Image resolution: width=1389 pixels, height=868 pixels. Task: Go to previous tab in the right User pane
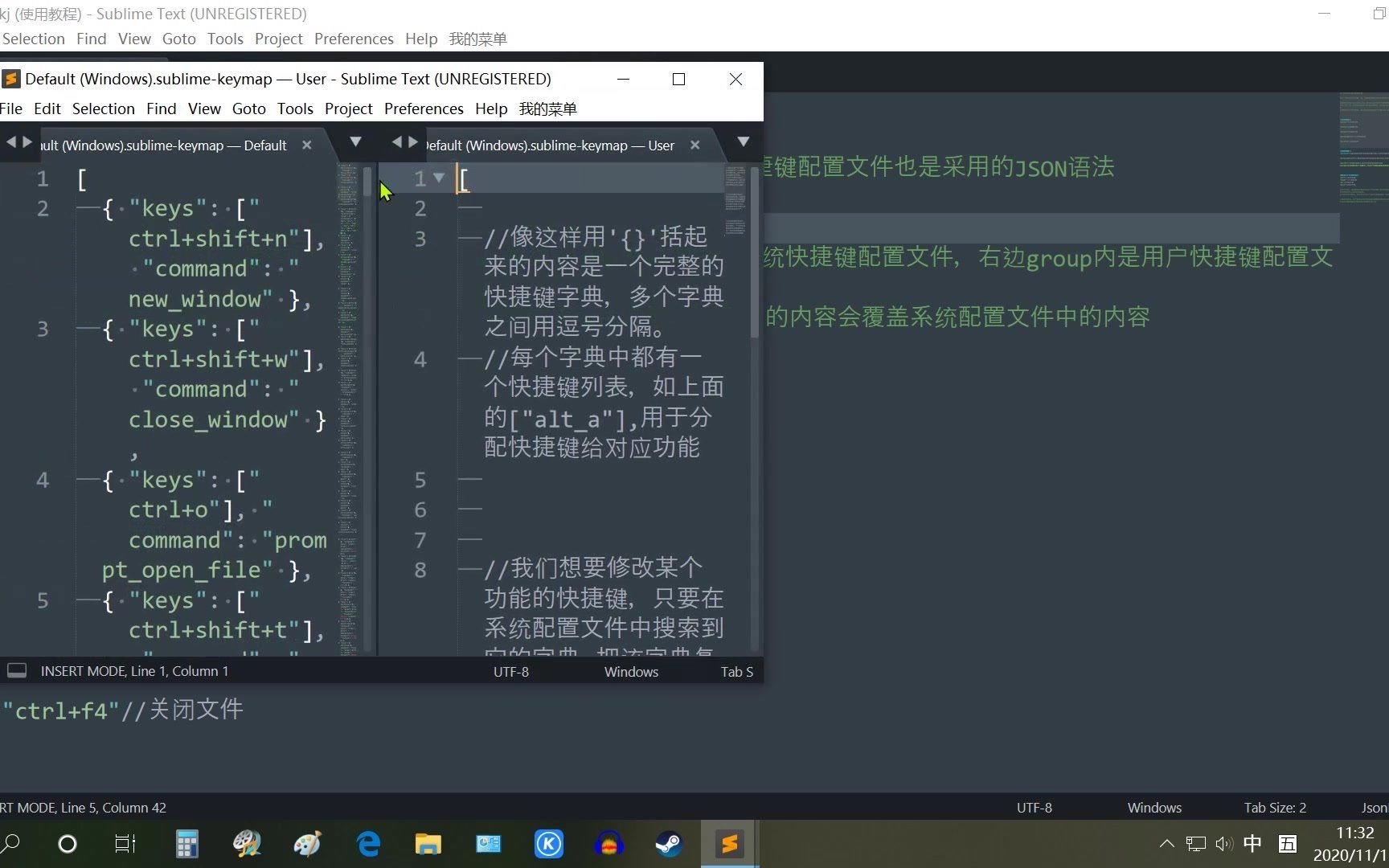point(396,142)
